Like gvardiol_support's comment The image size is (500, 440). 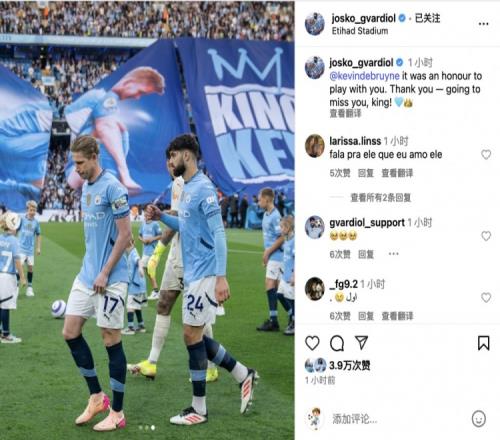point(486,236)
